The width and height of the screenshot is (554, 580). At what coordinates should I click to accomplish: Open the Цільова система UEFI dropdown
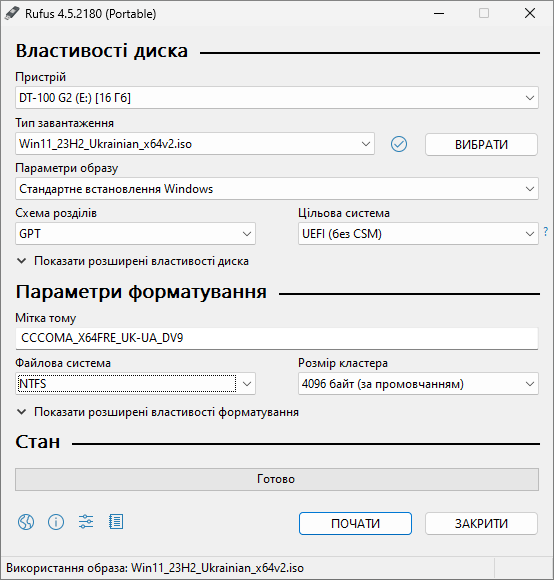pyautogui.click(x=418, y=233)
